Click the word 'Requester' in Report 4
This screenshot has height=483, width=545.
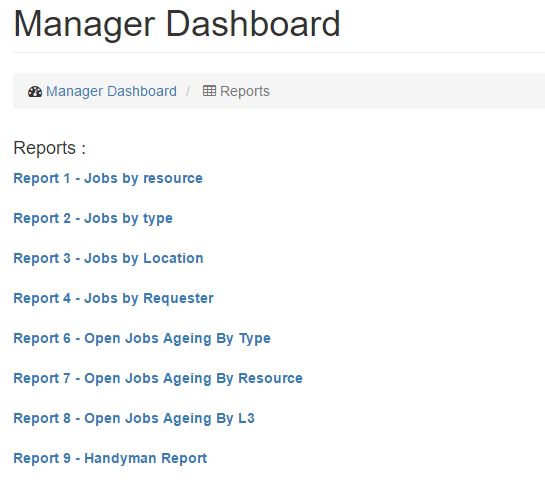coord(179,298)
